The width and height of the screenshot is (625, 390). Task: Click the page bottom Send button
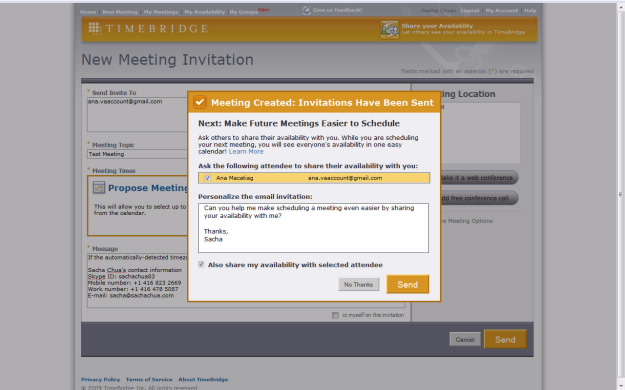coord(505,339)
